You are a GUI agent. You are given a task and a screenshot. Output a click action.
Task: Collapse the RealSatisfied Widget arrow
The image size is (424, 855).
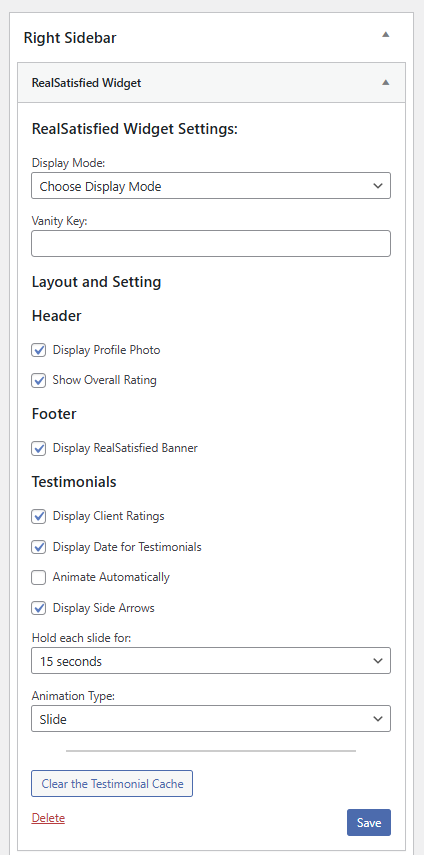point(385,82)
